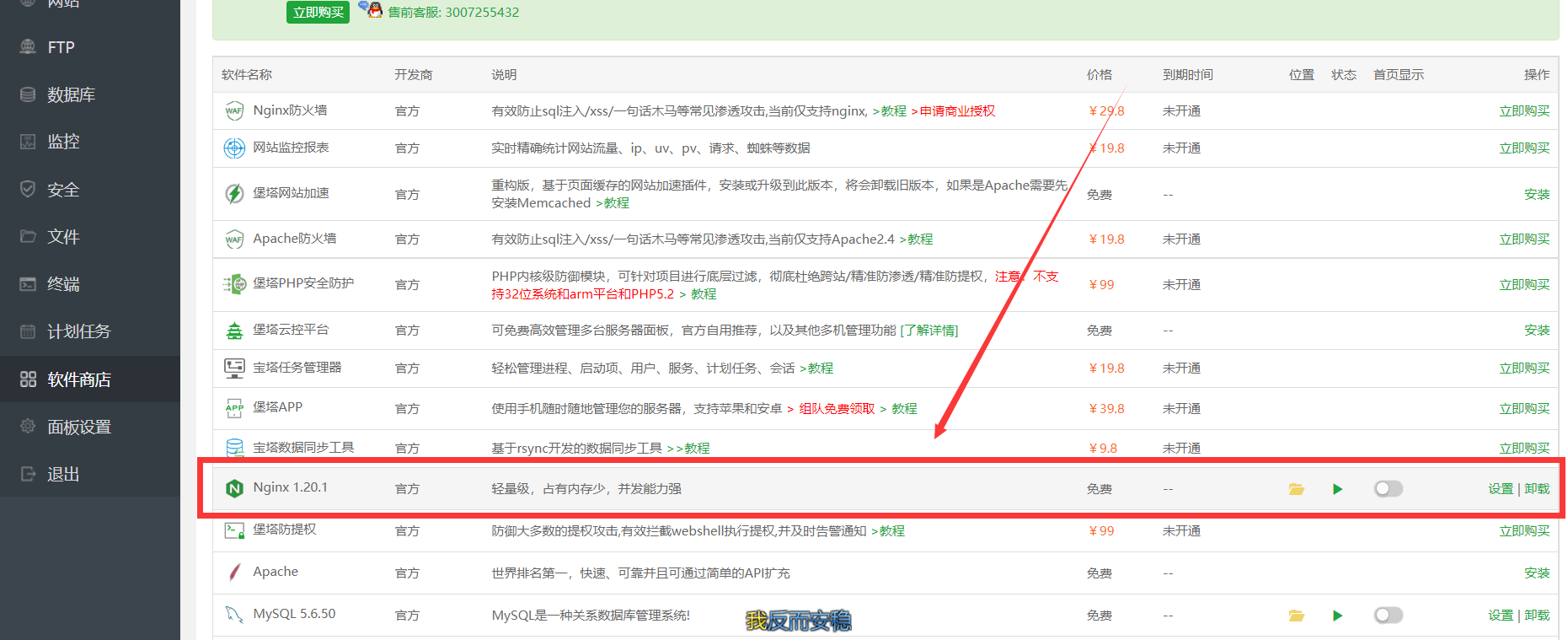Click the 堡塔云控平台 tower icon
The image size is (1568, 640).
[x=234, y=331]
